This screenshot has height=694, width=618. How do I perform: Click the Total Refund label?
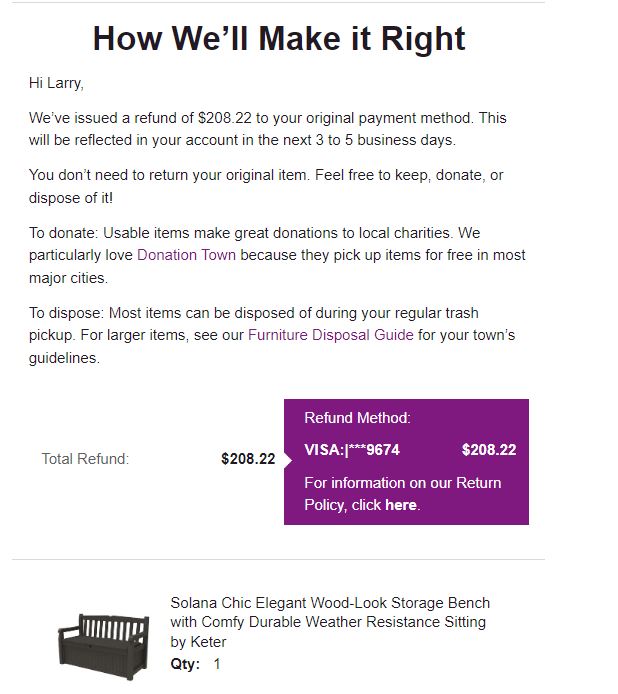click(85, 459)
